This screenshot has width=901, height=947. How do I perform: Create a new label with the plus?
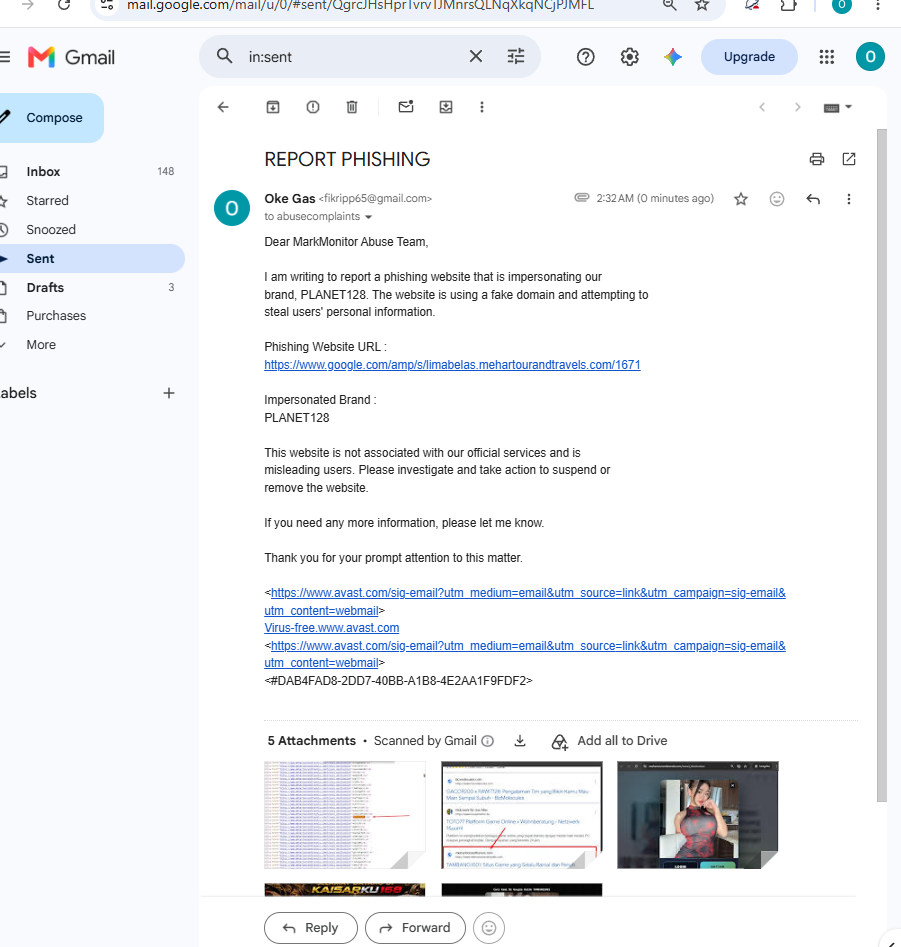pyautogui.click(x=169, y=393)
